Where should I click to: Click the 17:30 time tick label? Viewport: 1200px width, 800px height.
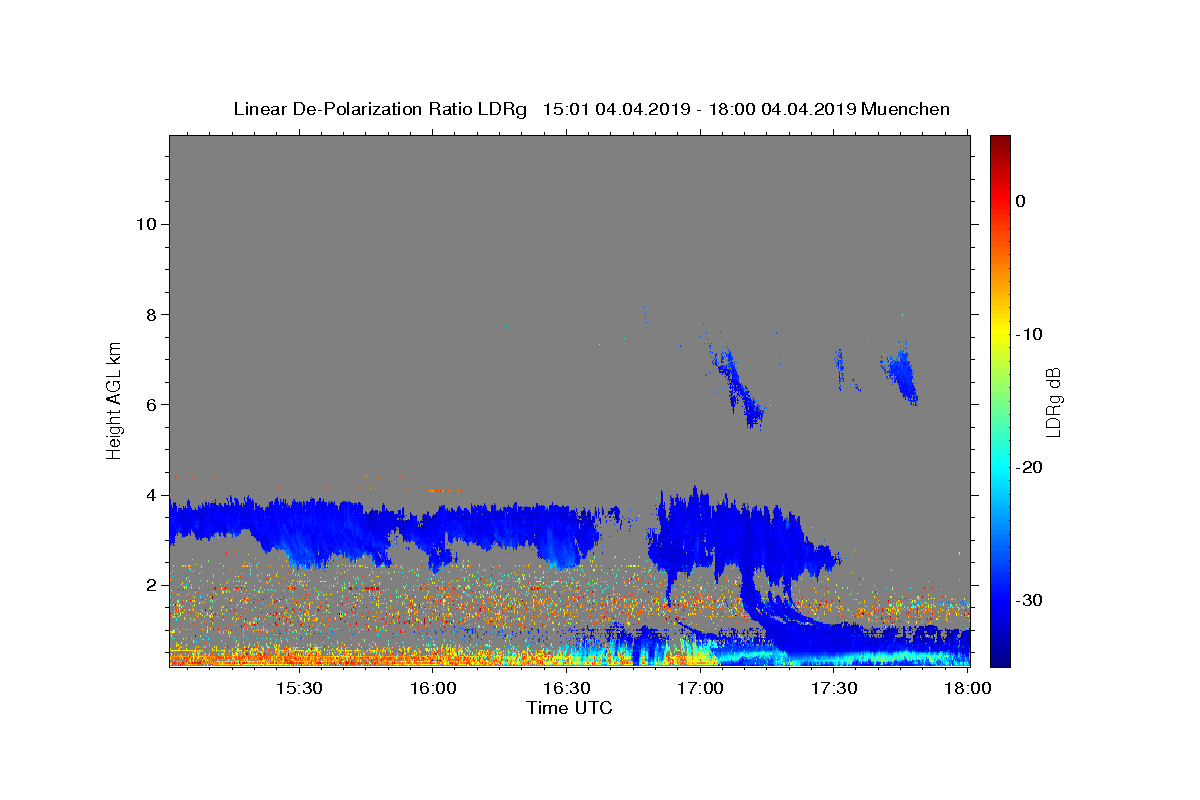click(834, 688)
